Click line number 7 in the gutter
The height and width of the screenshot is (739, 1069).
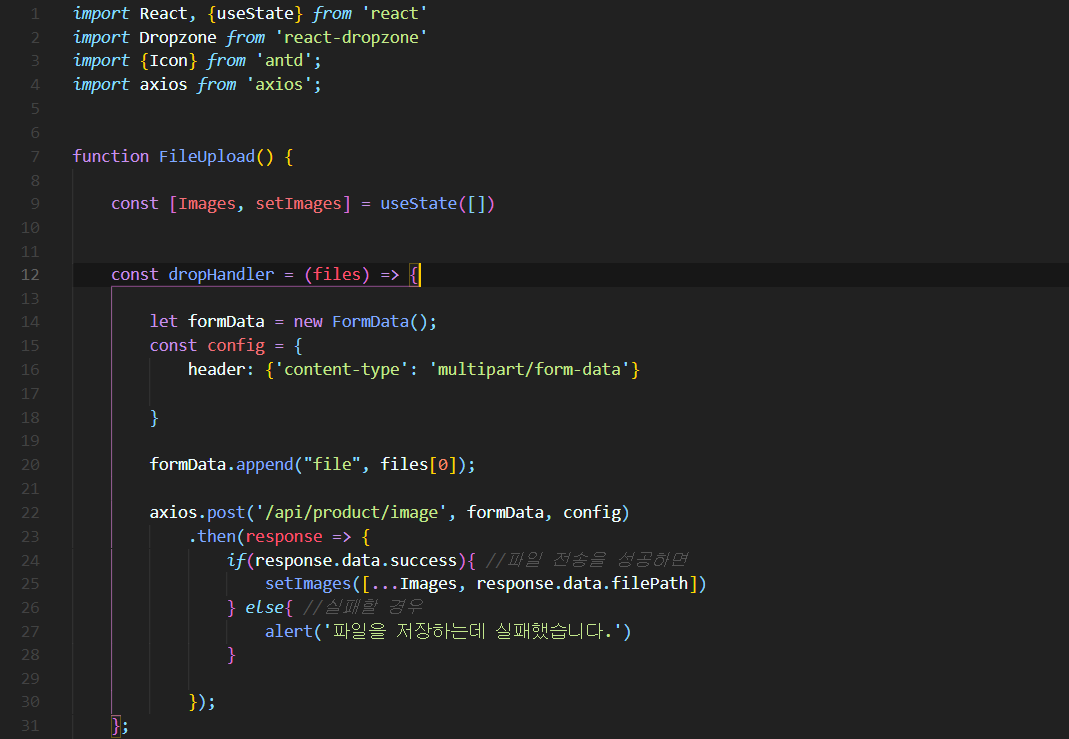pos(35,157)
